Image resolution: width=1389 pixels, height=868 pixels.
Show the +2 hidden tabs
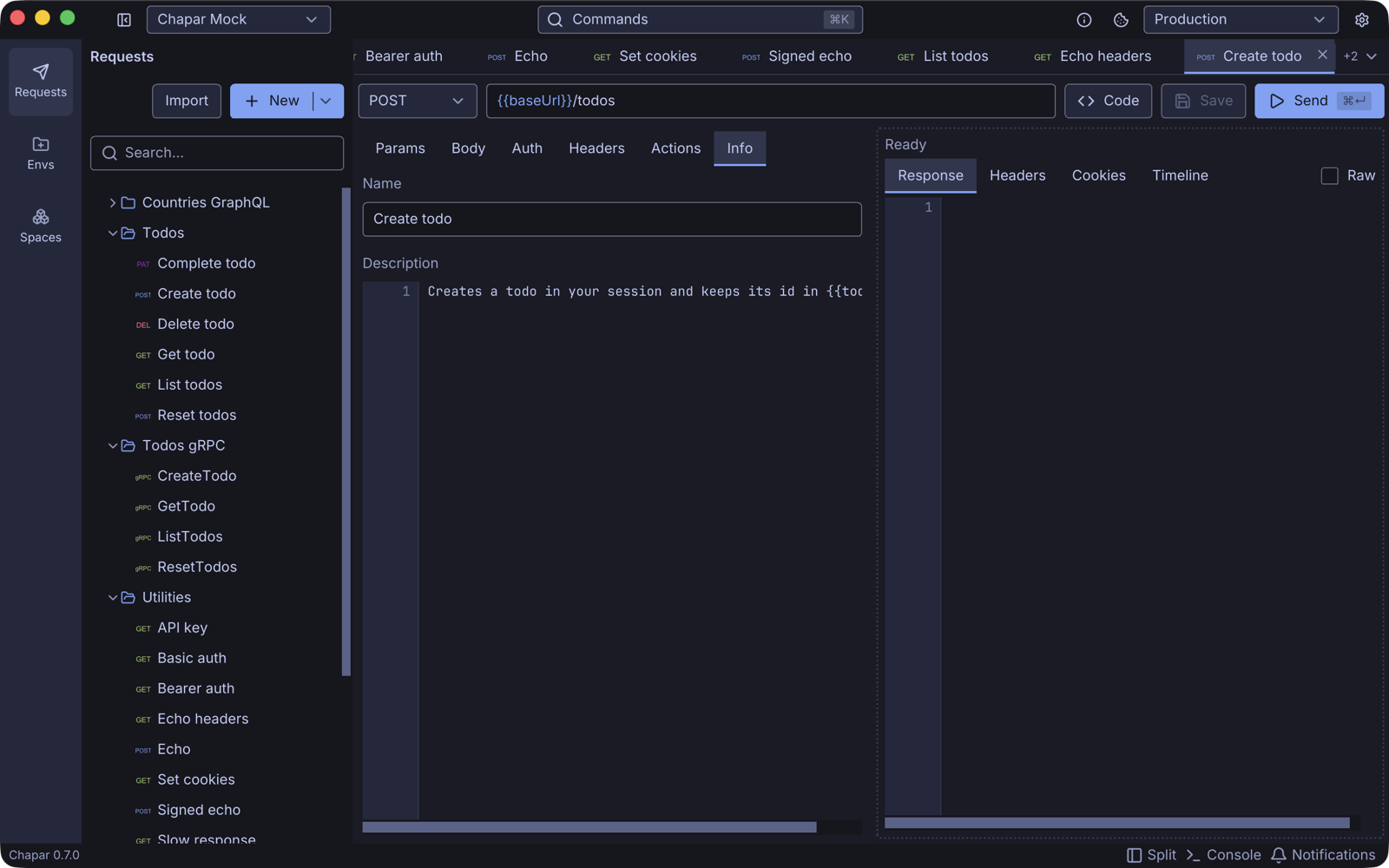click(1359, 56)
